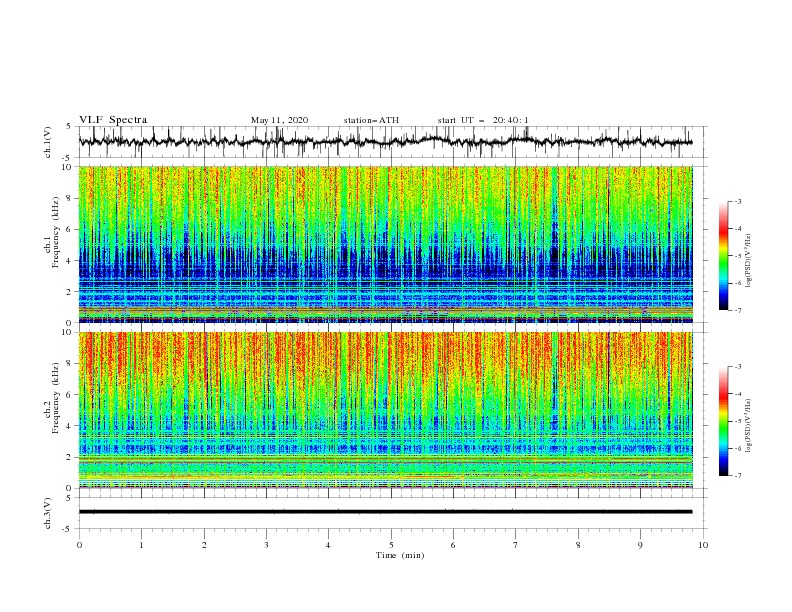The image size is (792, 612).
Task: Click the 'ch.3(V)' waveform axis label
Action: [48, 513]
